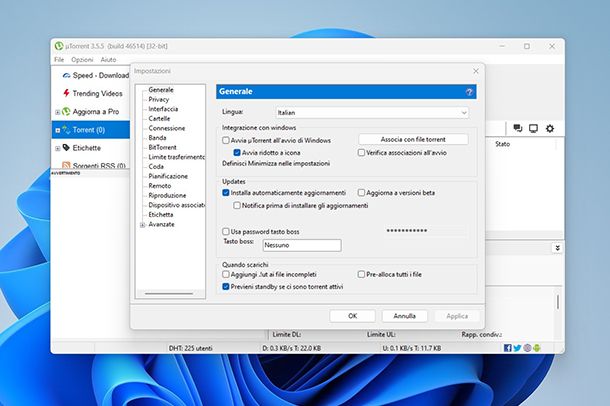Click the Tasto boss input field
610x406 pixels.
302,245
